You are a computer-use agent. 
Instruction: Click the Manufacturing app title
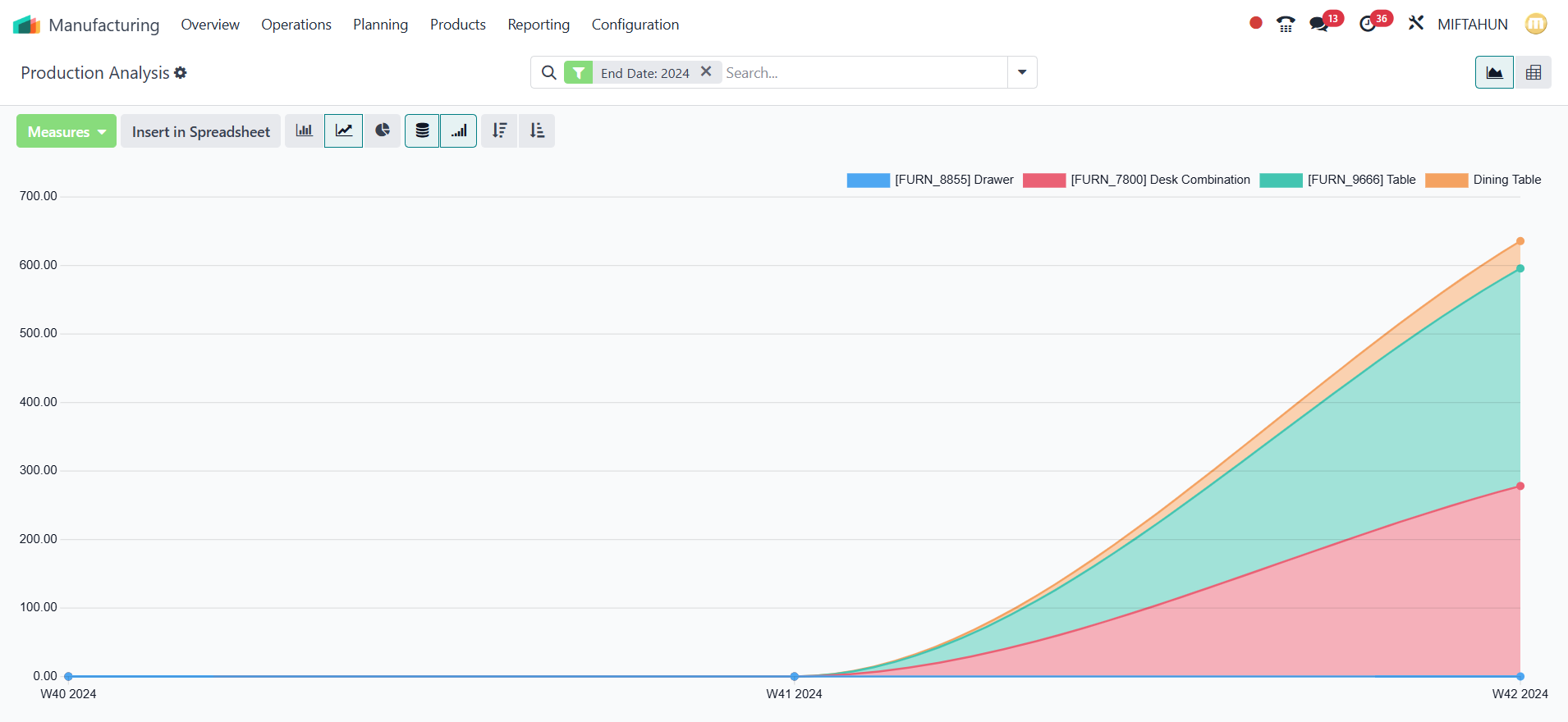tap(104, 25)
